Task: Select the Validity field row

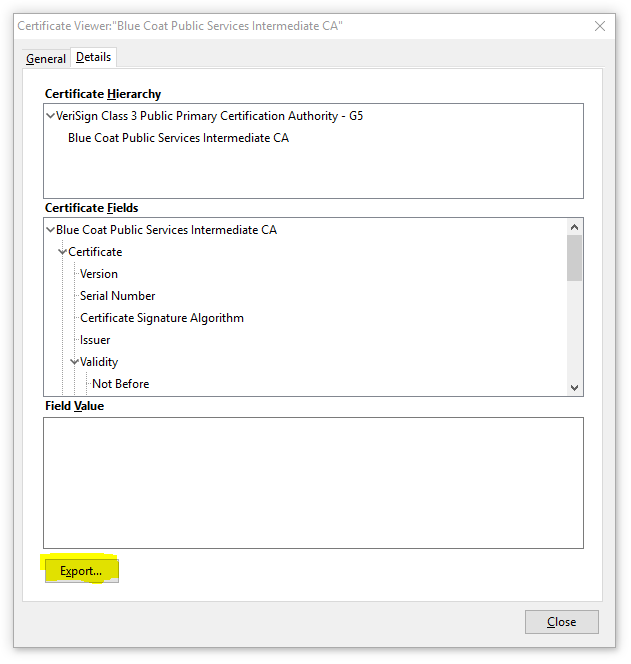Action: (100, 362)
